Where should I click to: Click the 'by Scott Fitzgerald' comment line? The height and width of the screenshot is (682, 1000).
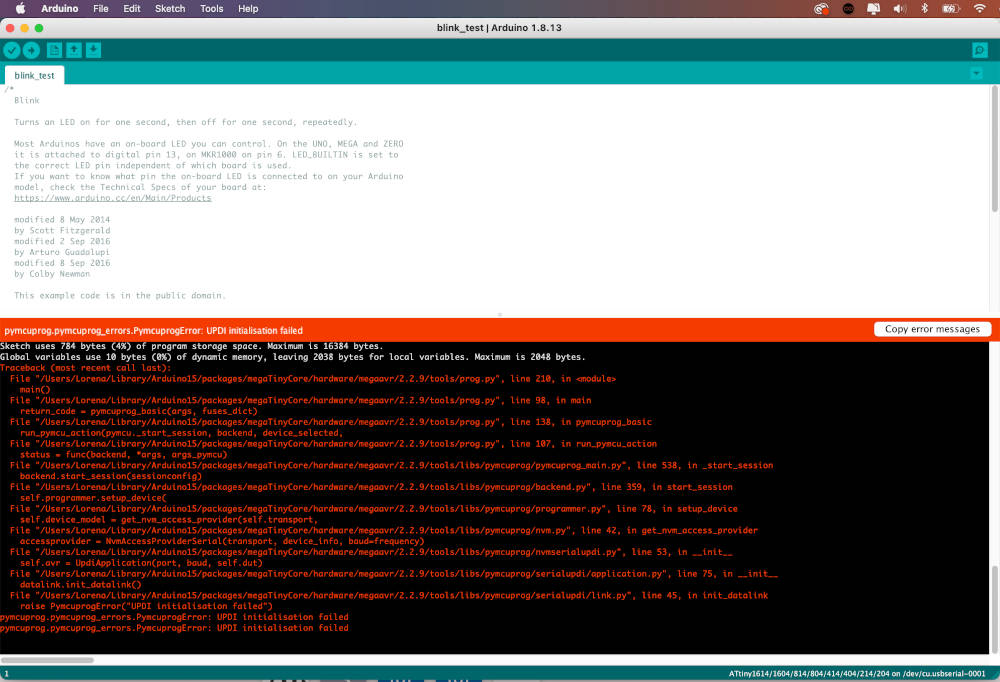62,230
